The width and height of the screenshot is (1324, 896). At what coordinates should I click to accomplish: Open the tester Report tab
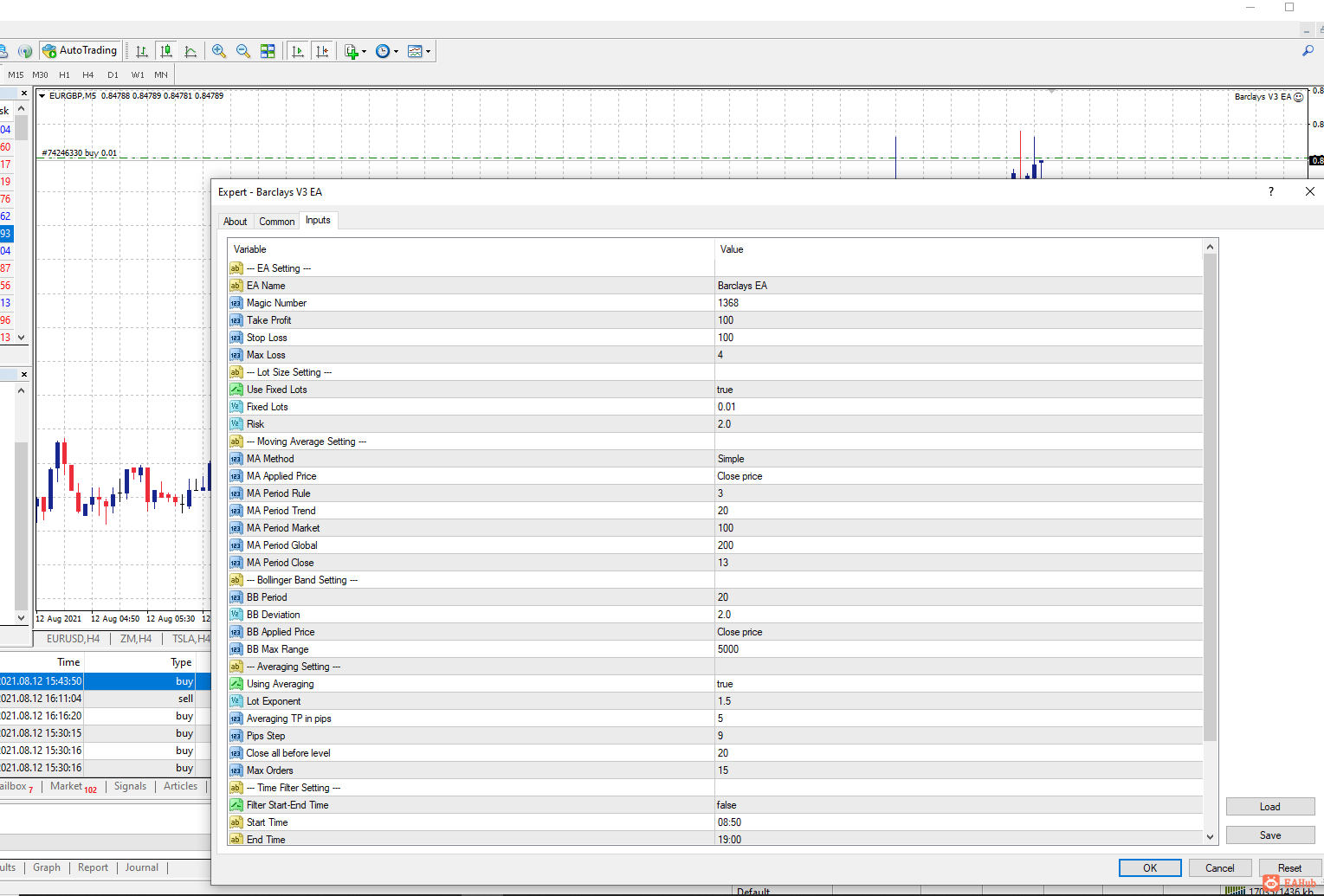[94, 867]
